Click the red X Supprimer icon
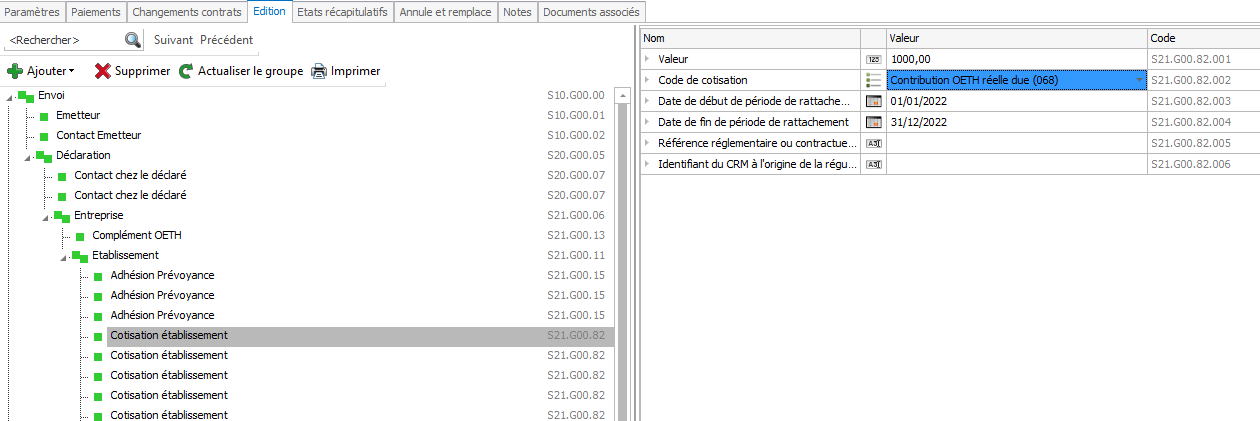Image resolution: width=1260 pixels, height=421 pixels. [x=102, y=71]
